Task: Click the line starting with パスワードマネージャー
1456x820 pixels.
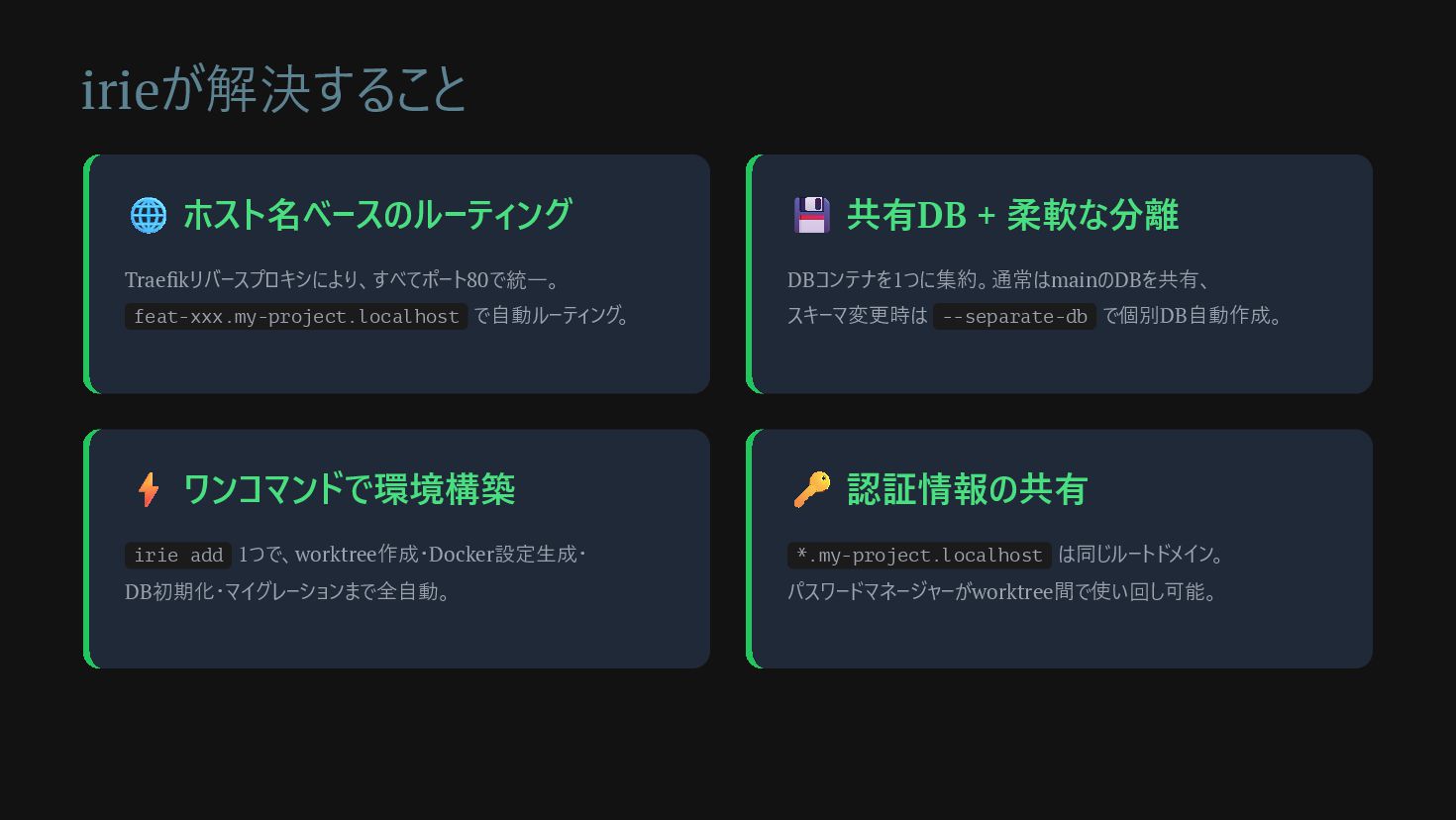Action: 1001,592
